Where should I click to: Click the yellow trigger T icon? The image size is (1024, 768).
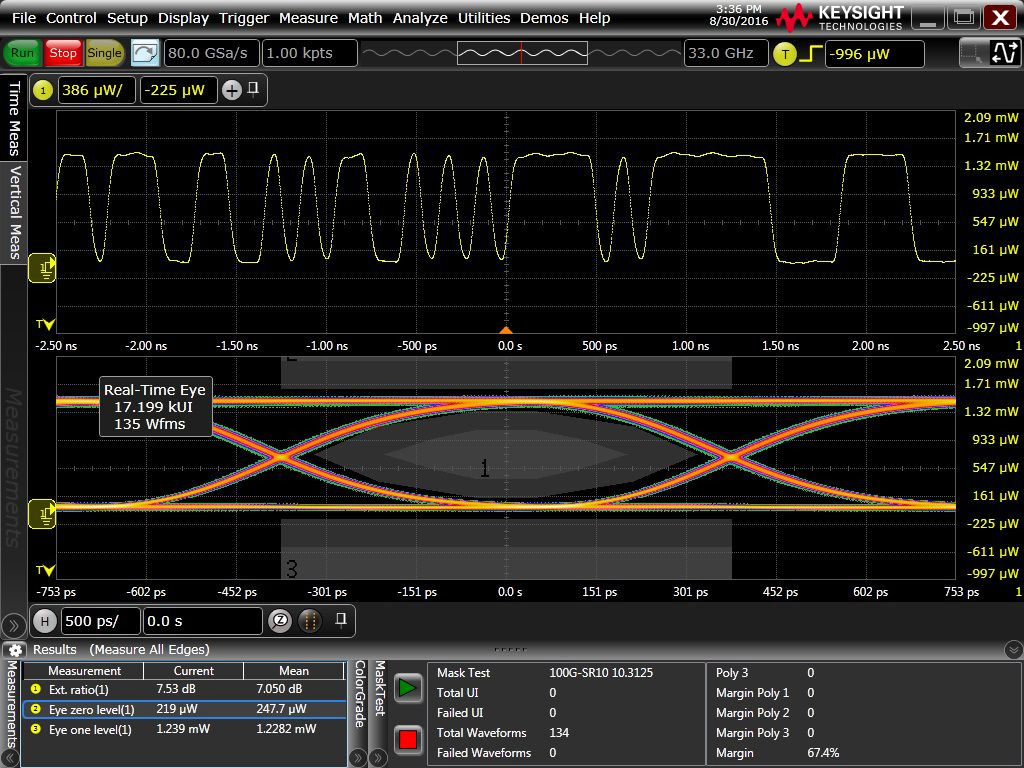(785, 54)
